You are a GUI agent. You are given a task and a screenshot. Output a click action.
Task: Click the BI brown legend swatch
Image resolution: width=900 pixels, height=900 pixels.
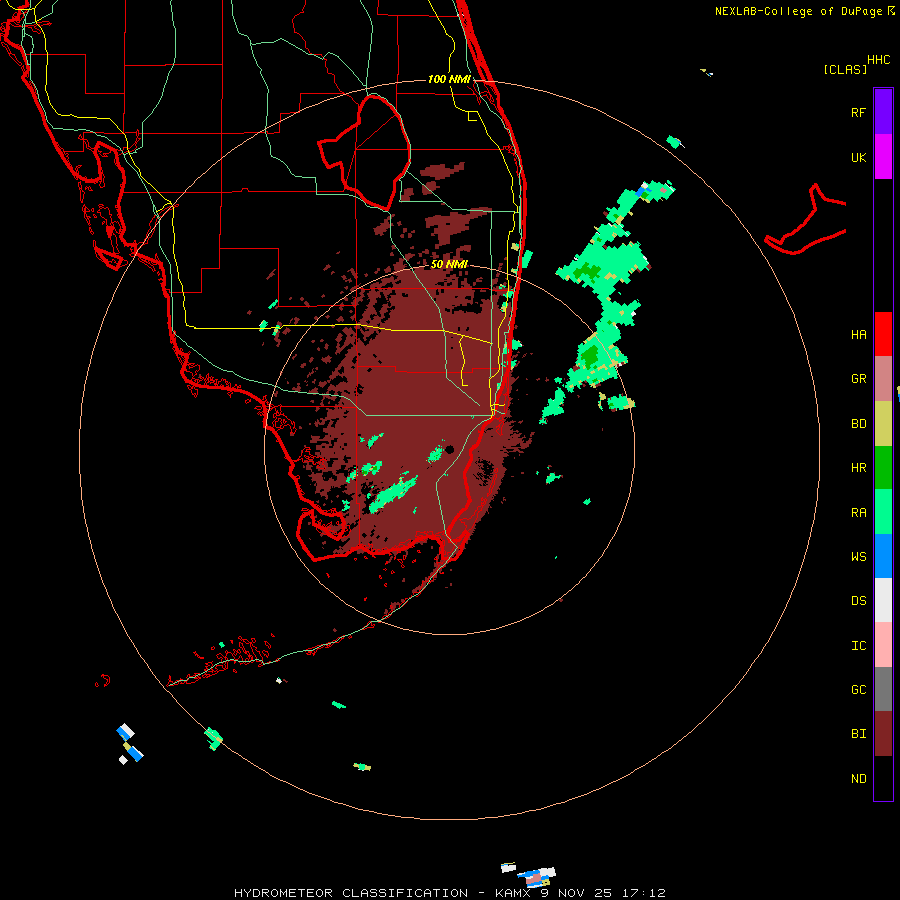[x=883, y=734]
